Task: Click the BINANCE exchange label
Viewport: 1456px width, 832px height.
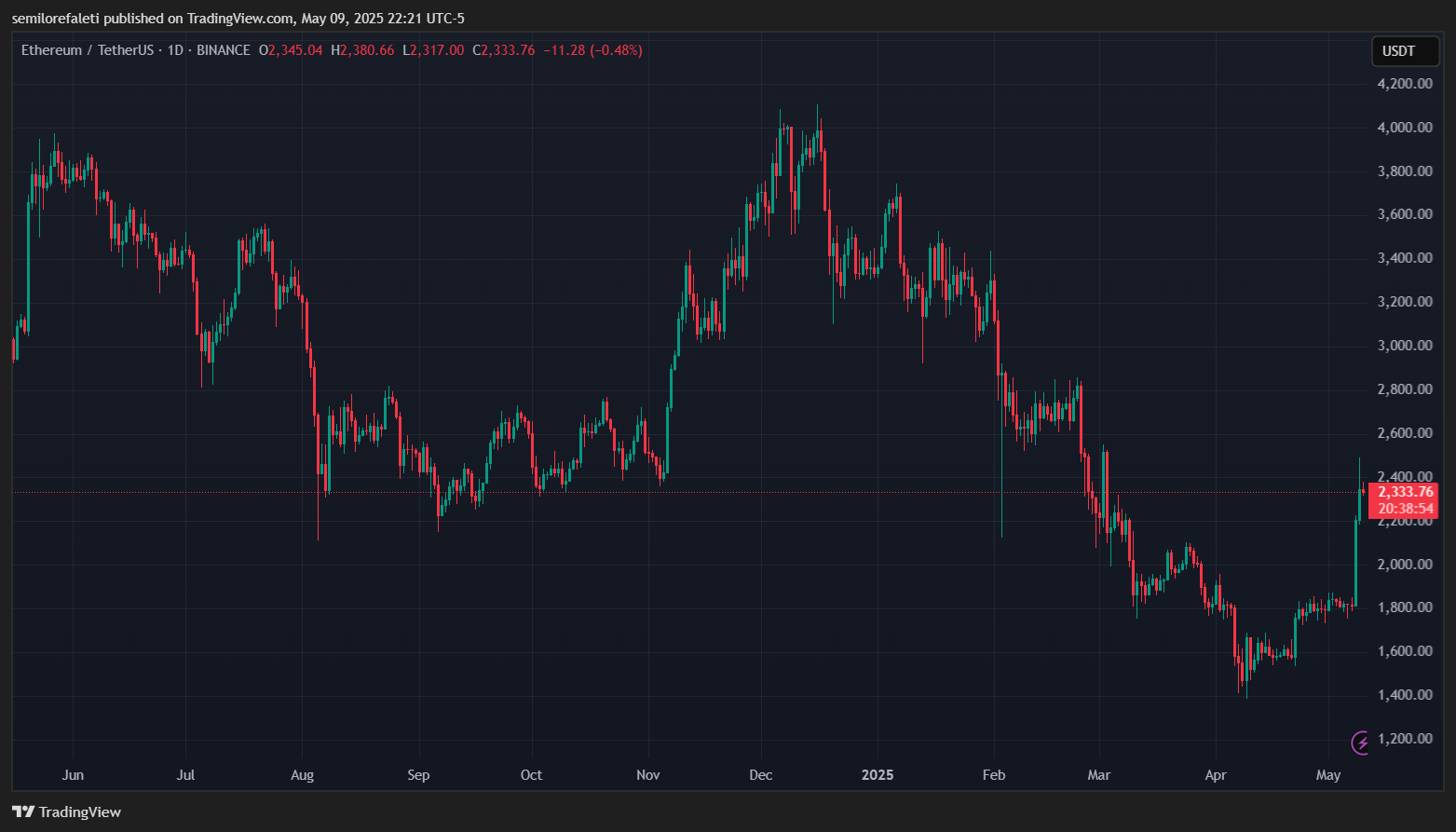Action: click(x=224, y=50)
